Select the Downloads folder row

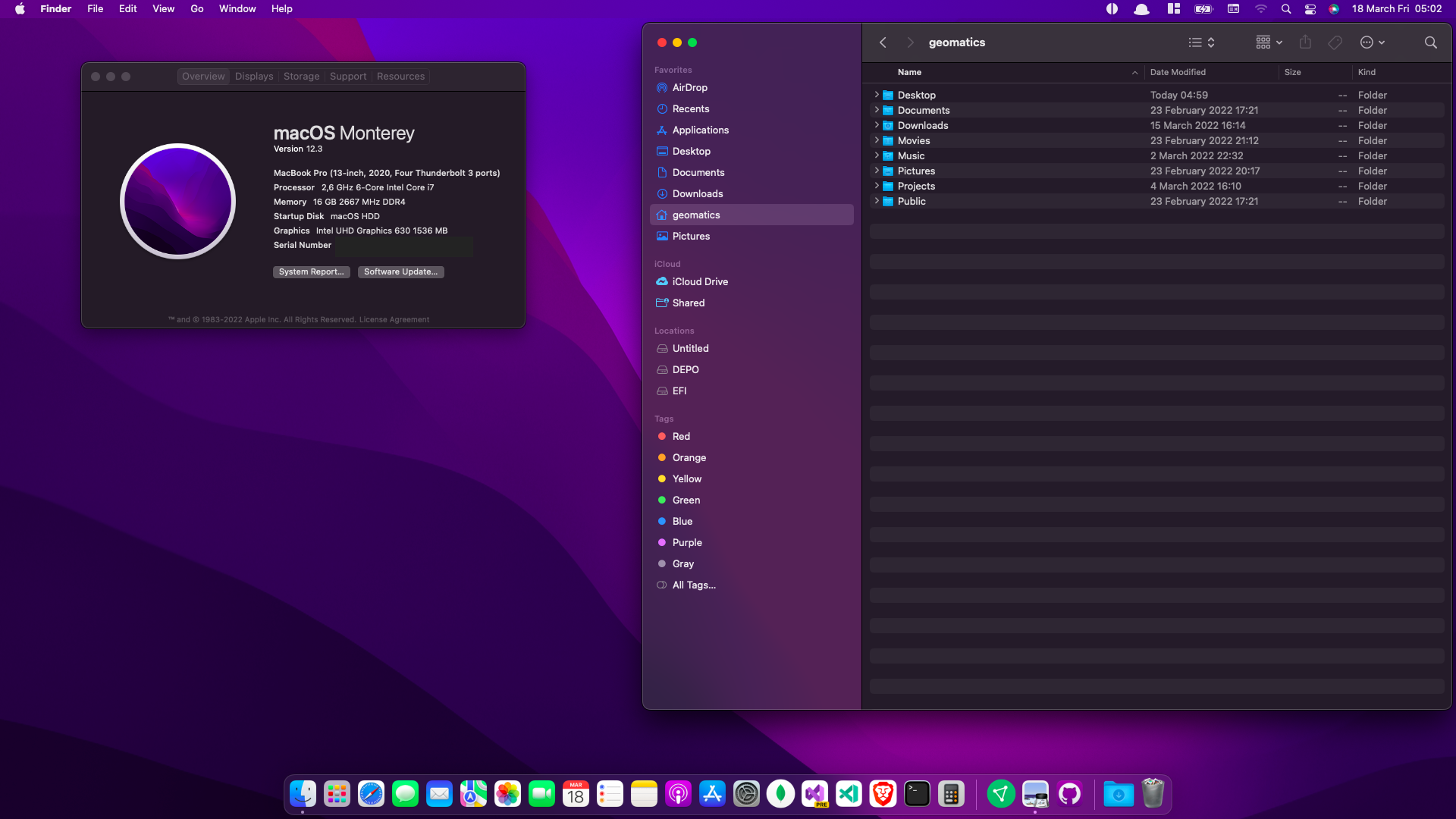pyautogui.click(x=922, y=126)
